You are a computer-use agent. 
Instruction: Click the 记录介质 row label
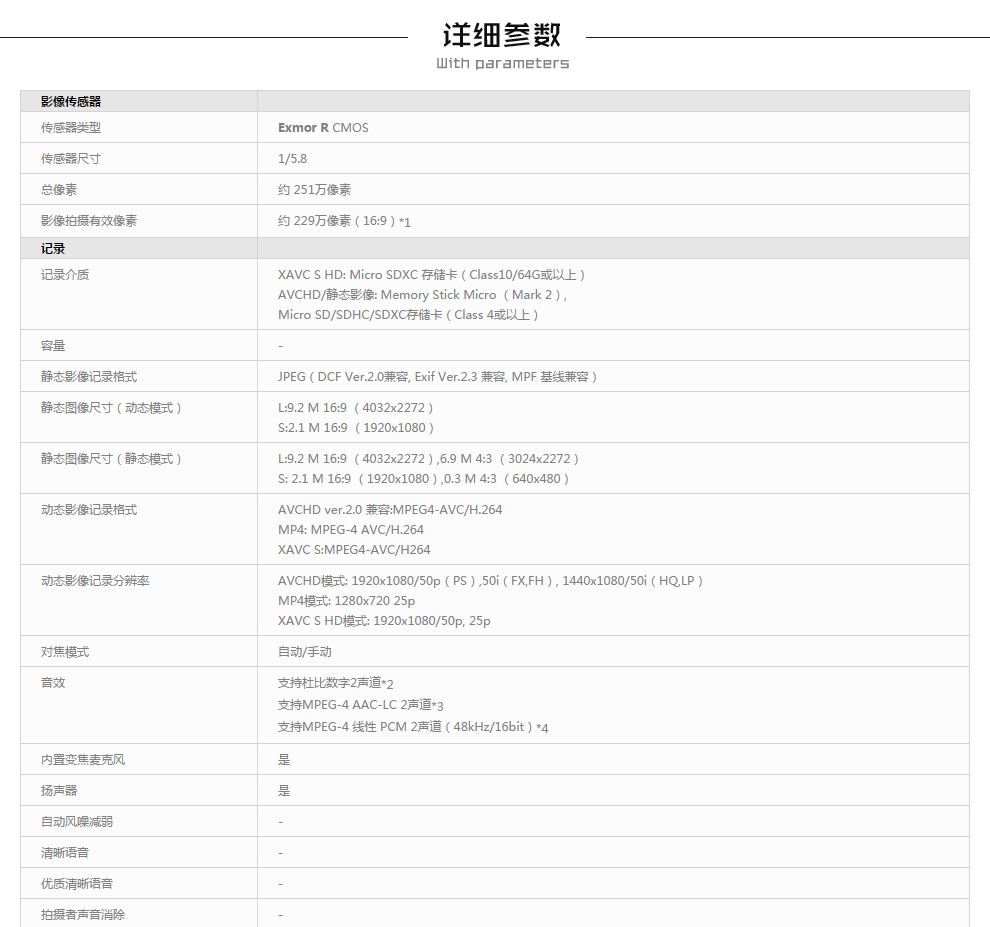coord(65,274)
